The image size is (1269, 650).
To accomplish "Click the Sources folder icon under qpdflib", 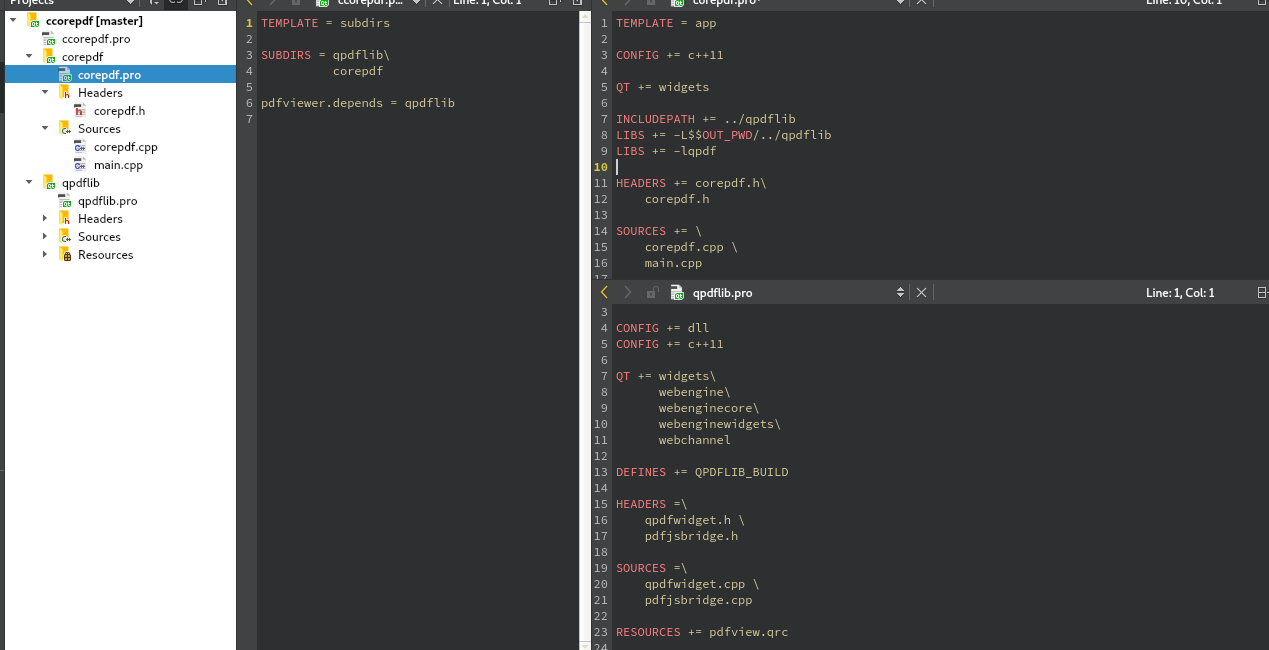I will pyautogui.click(x=65, y=237).
